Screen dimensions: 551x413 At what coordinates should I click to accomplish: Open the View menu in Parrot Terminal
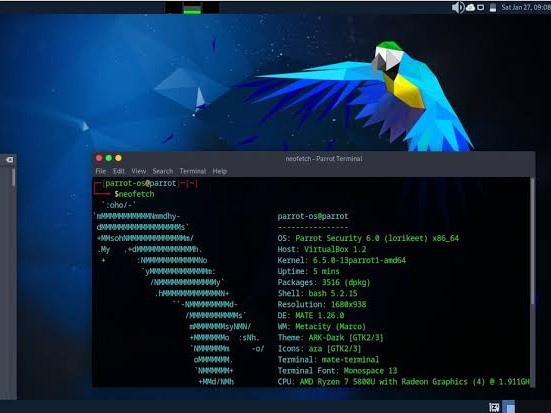coord(138,171)
